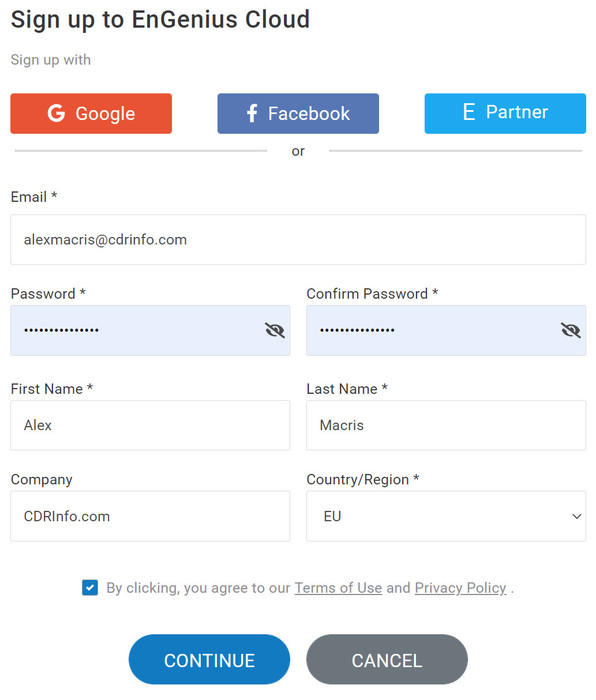The height and width of the screenshot is (700, 596).
Task: Uncheck the Terms agreement checkbox
Action: point(90,588)
